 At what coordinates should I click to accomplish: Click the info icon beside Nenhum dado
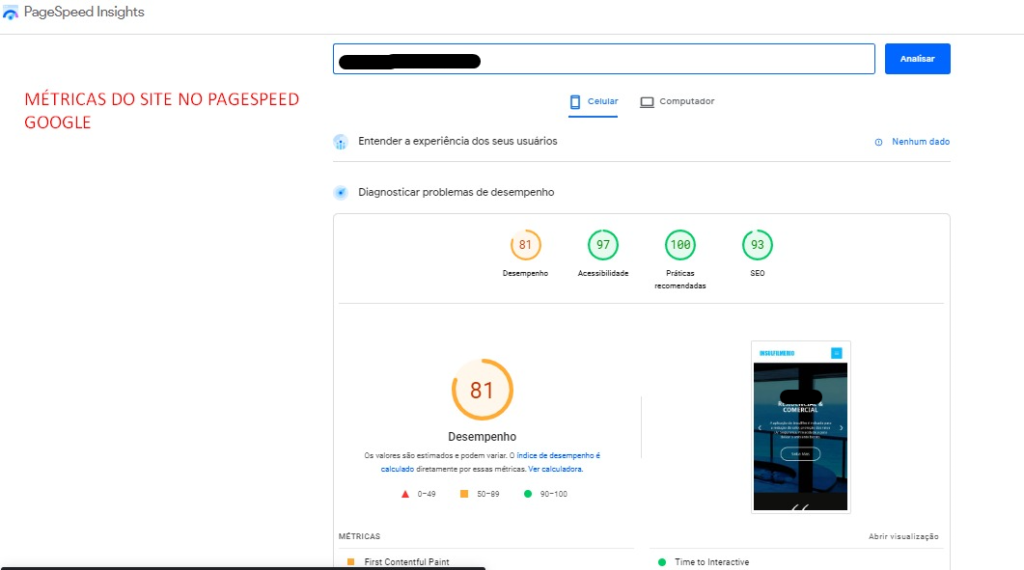(x=878, y=142)
